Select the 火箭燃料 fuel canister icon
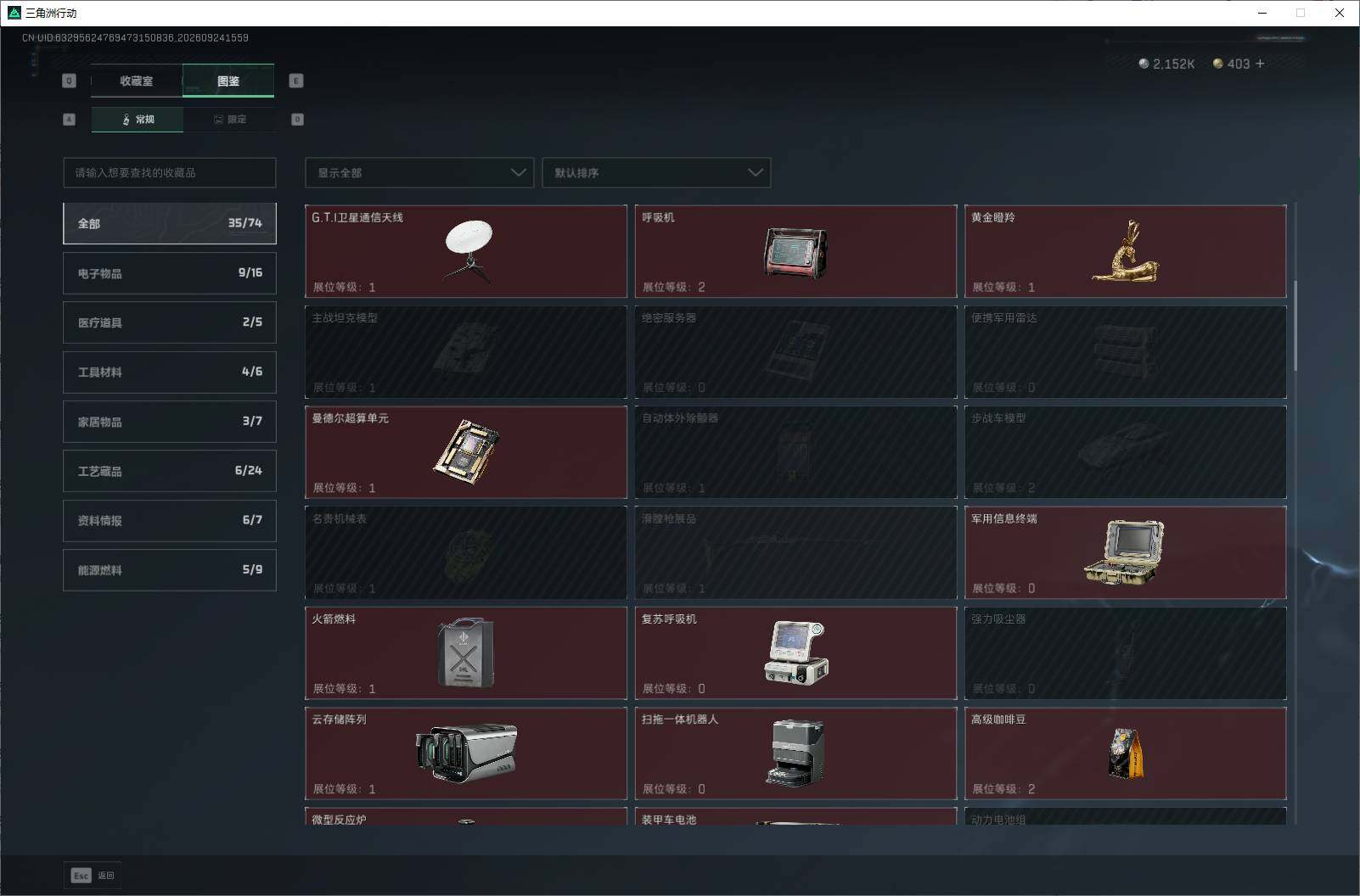The width and height of the screenshot is (1360, 896). pos(466,652)
